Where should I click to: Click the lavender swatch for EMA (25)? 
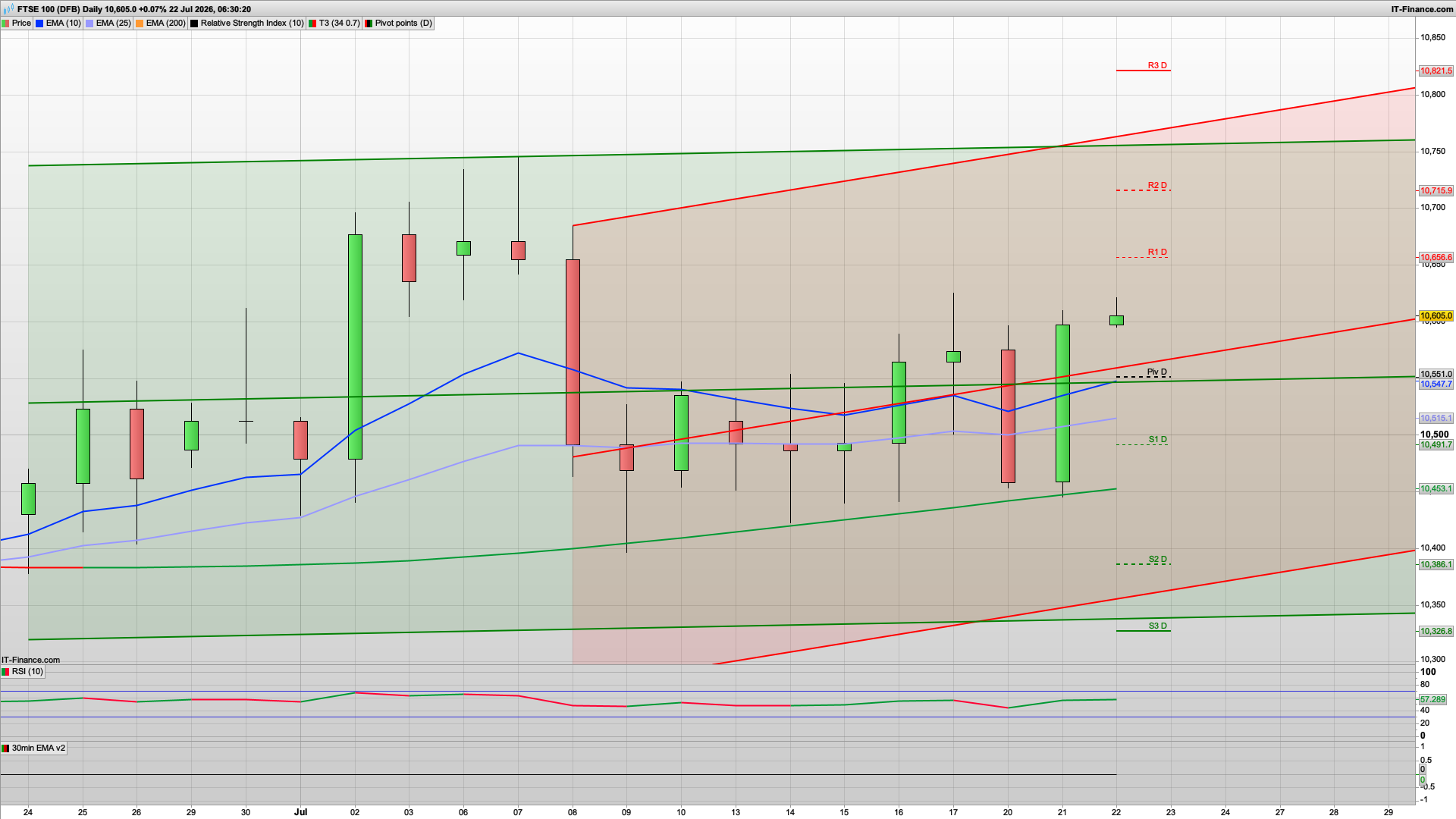coord(89,24)
